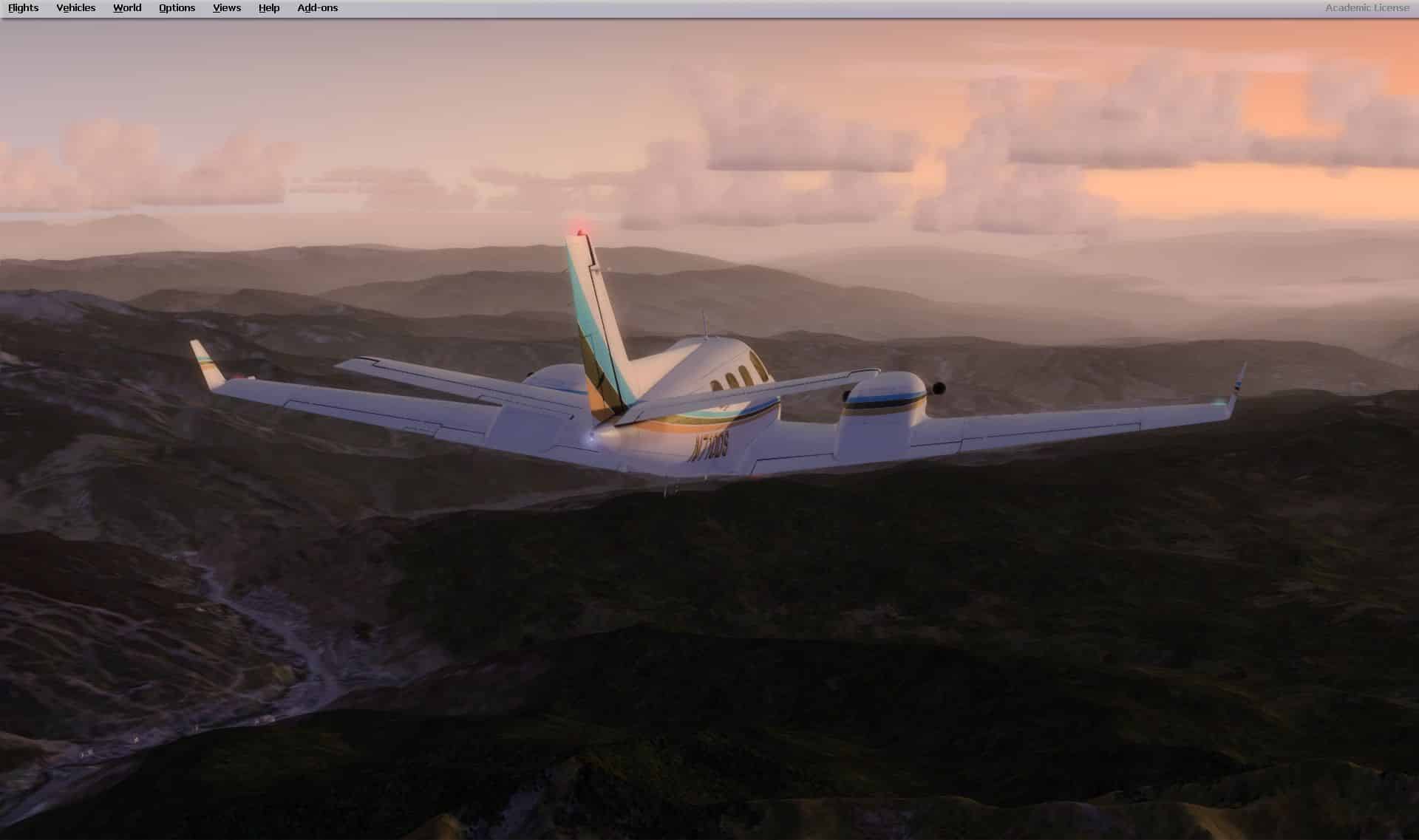The height and width of the screenshot is (840, 1419).
Task: Open the Help menu
Action: pyautogui.click(x=269, y=8)
